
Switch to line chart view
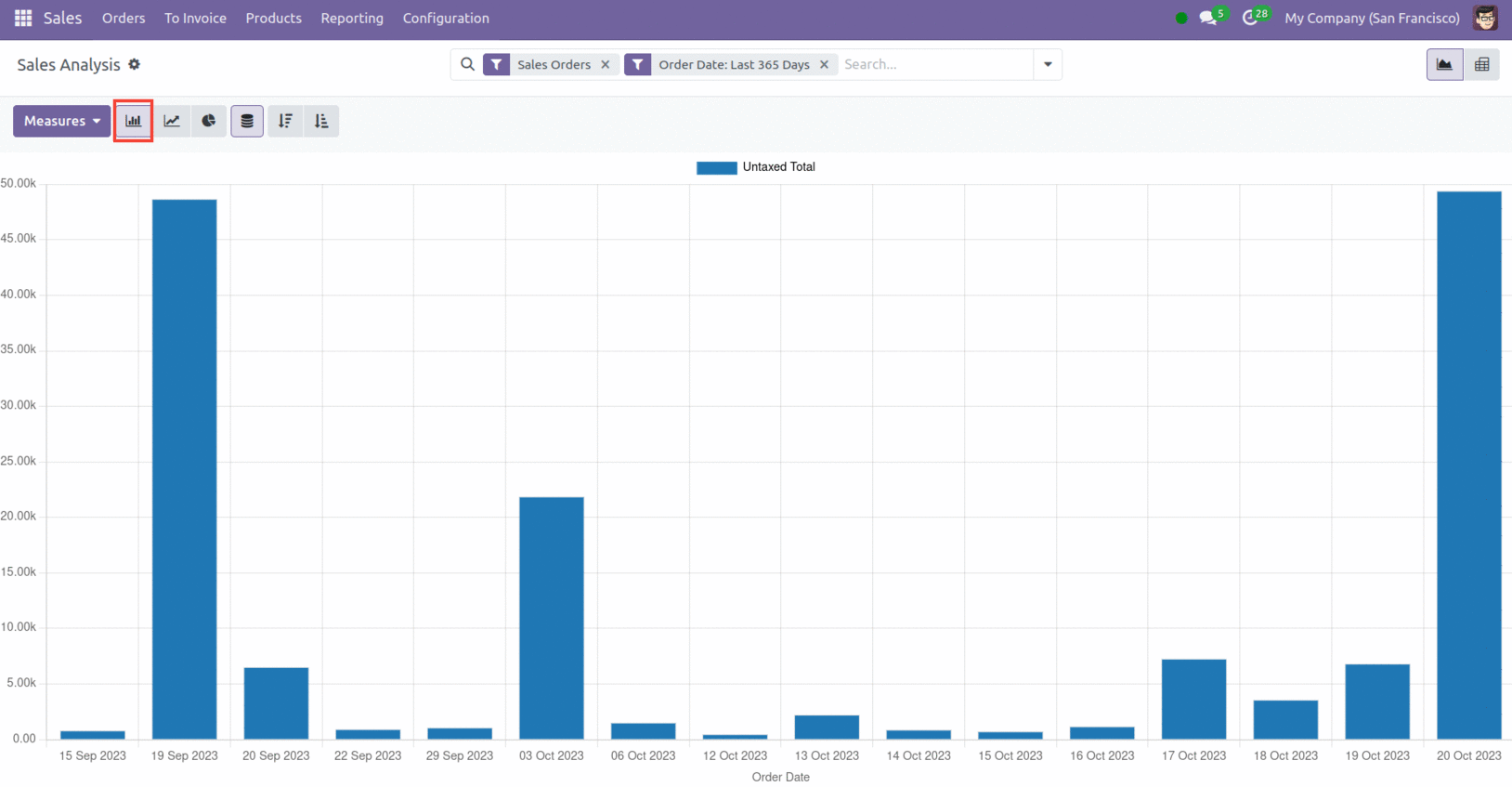click(x=172, y=121)
